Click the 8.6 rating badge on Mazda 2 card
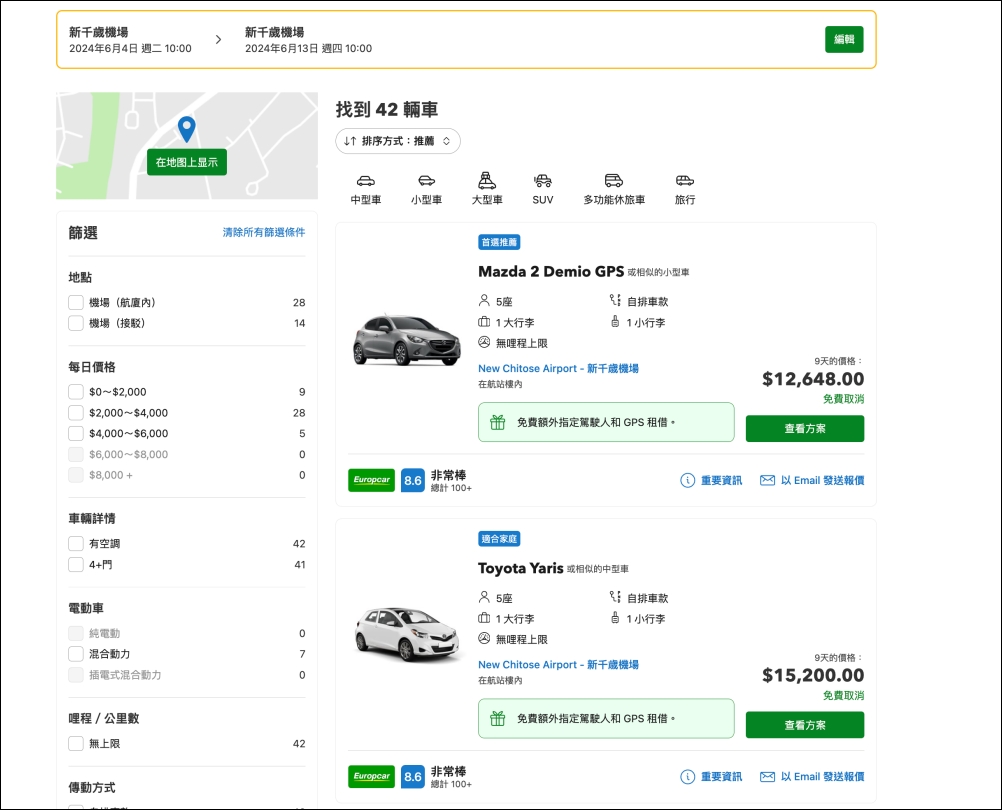 coord(413,480)
